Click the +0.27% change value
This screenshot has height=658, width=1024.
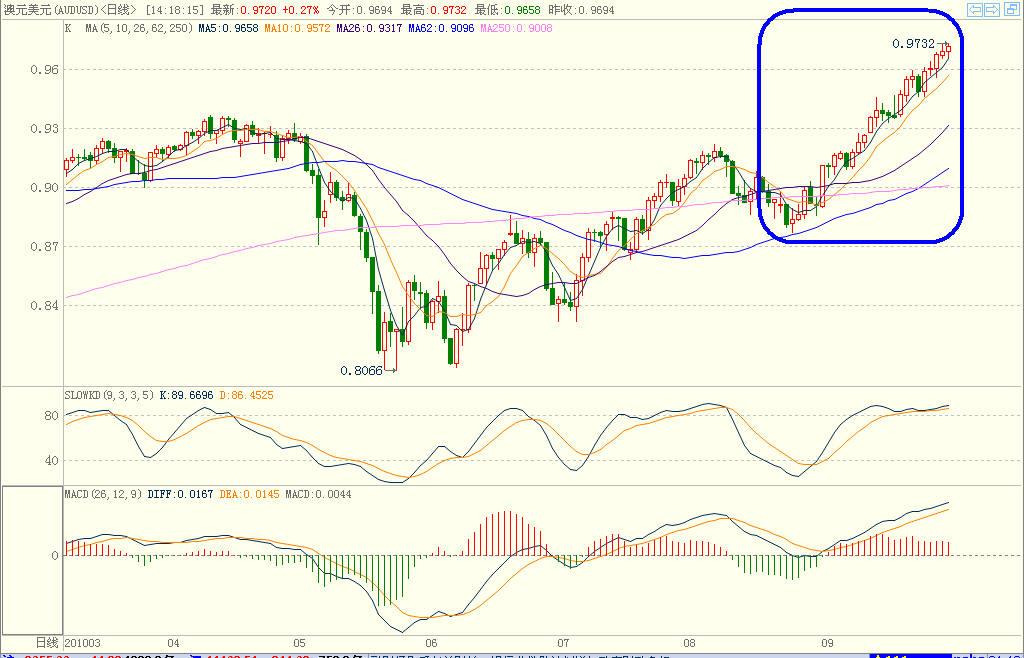[x=300, y=10]
